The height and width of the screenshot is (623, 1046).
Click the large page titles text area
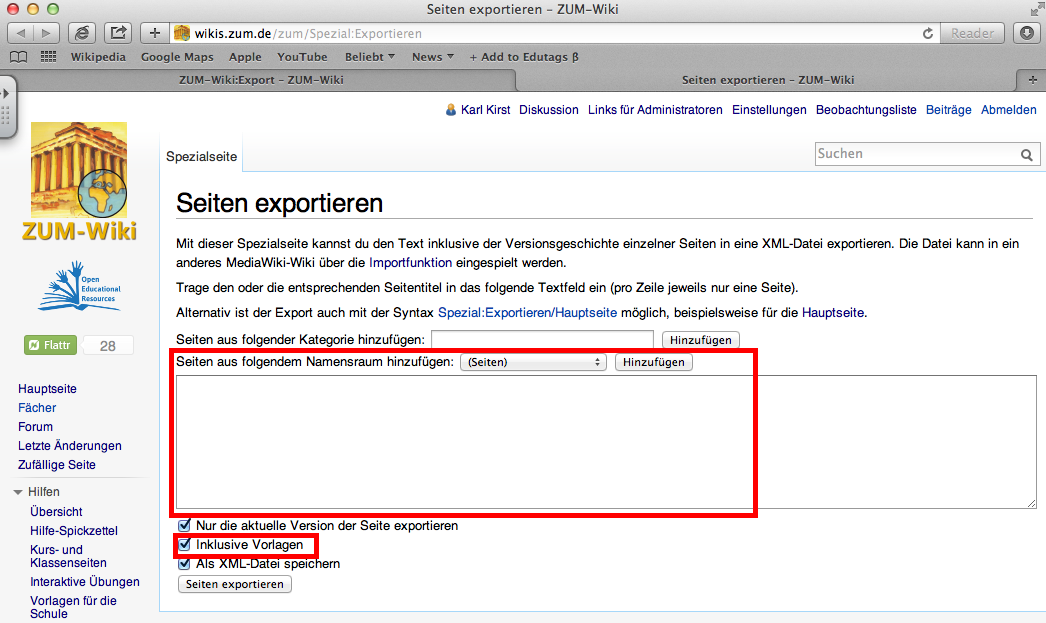605,441
